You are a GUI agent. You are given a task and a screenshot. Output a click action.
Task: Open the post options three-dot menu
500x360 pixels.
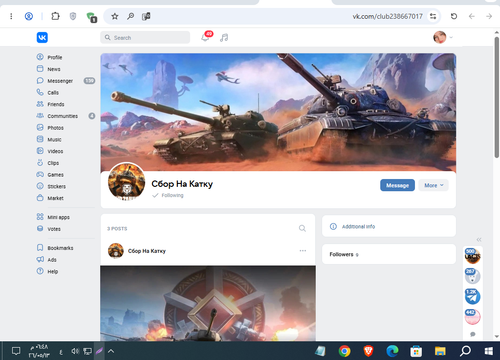[303, 251]
